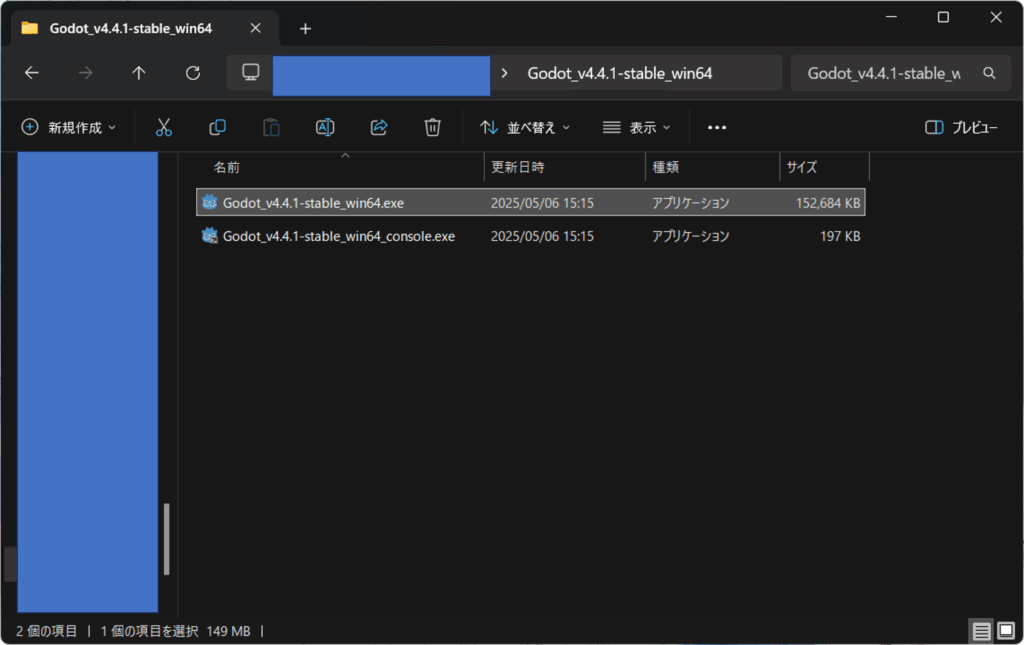Add a new tab with plus button
Screen dimensions: 1024x645
pos(305,29)
